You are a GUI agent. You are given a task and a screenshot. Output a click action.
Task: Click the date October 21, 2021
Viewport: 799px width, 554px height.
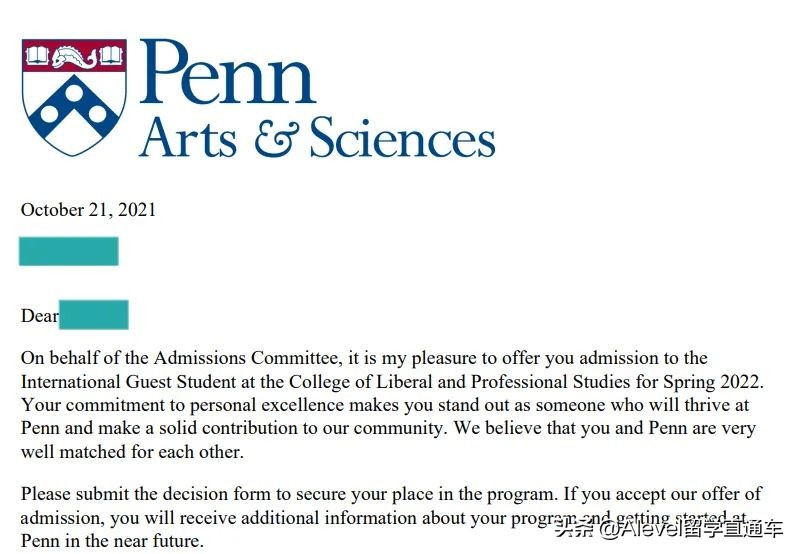click(x=88, y=210)
